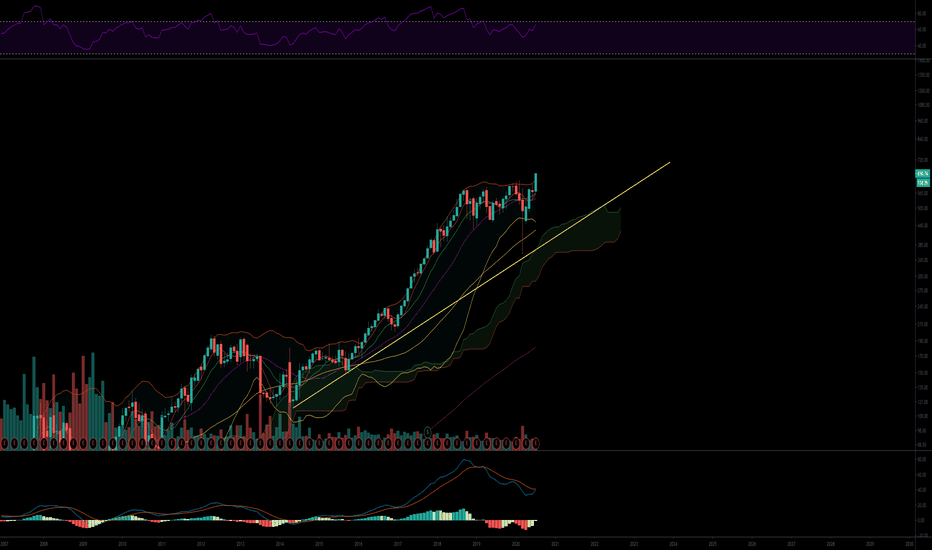Click the upper teal current price label
Viewport: 932px width, 550px height.
click(922, 174)
